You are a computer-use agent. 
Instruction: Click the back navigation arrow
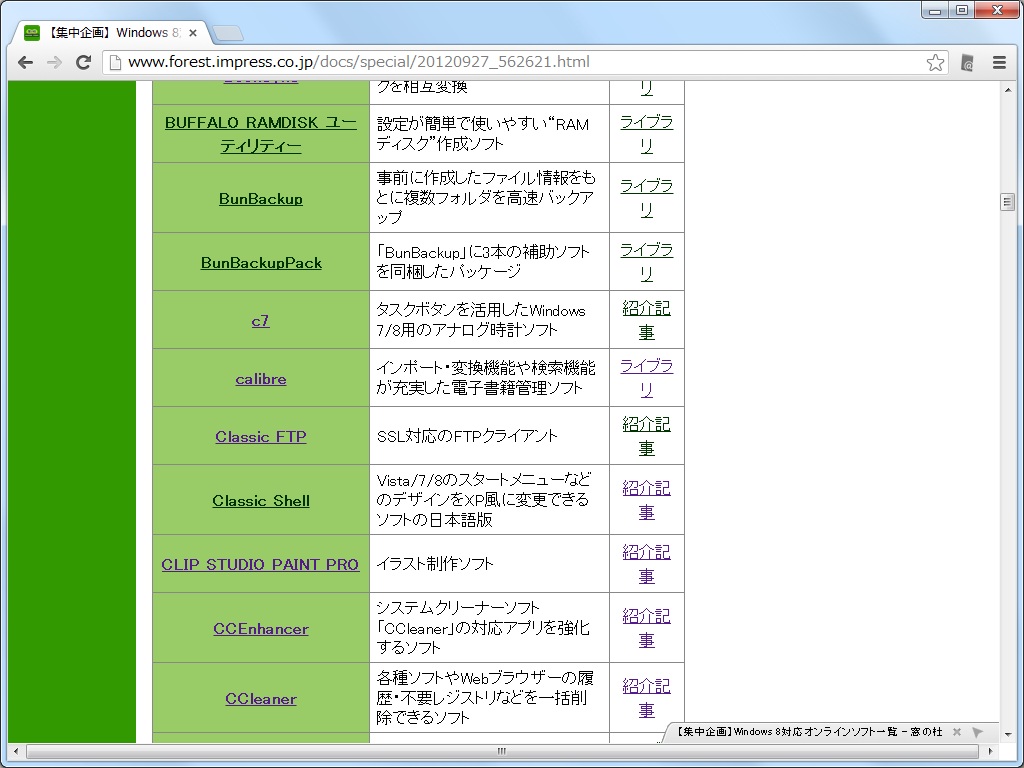tap(25, 62)
